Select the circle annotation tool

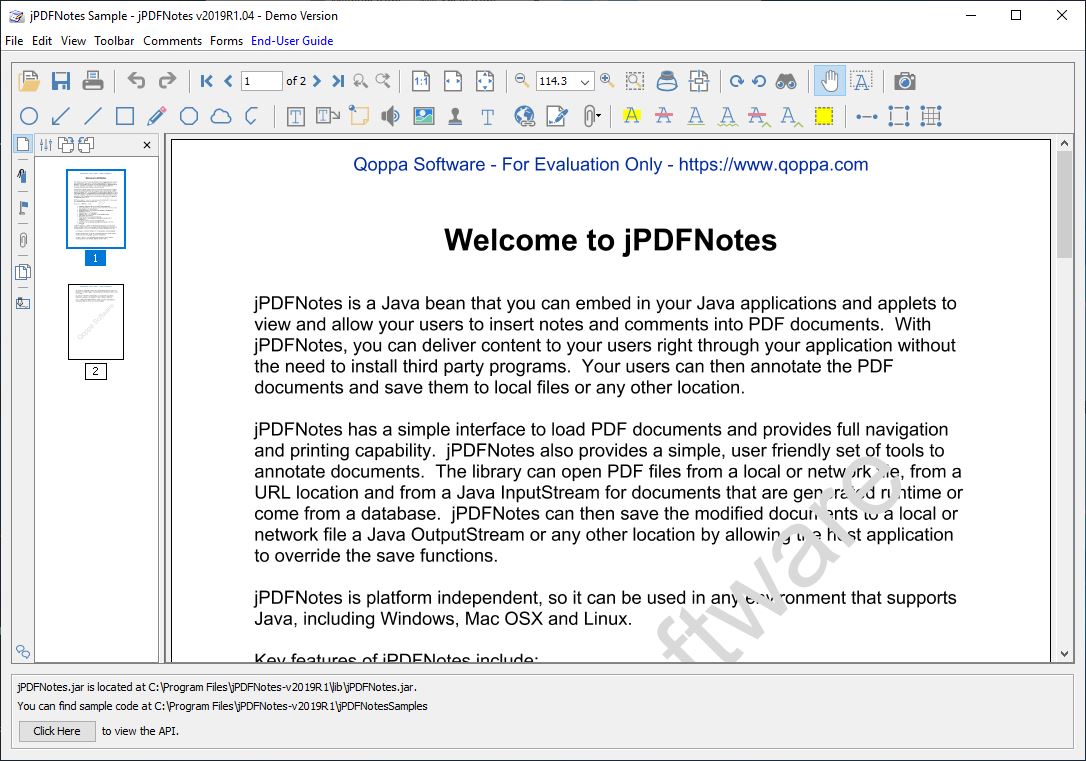click(29, 116)
